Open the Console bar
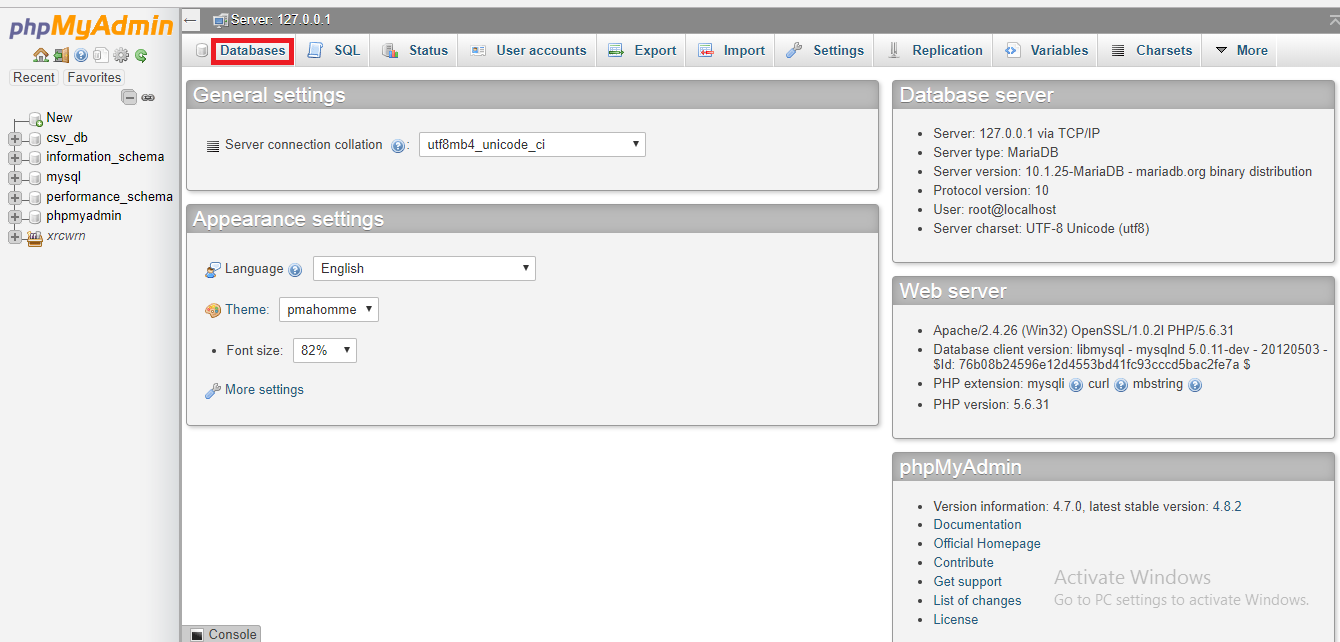The height and width of the screenshot is (642, 1340). 222,634
